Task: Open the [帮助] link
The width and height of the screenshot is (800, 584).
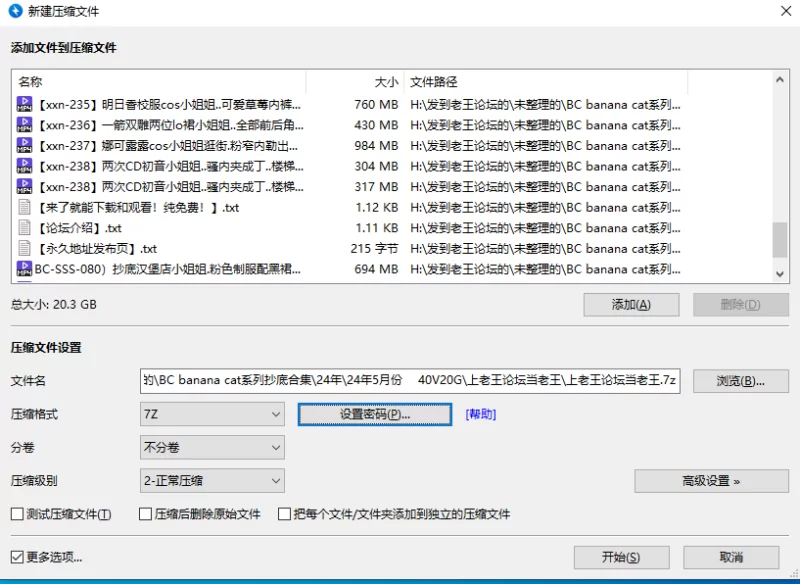Action: coord(481,414)
